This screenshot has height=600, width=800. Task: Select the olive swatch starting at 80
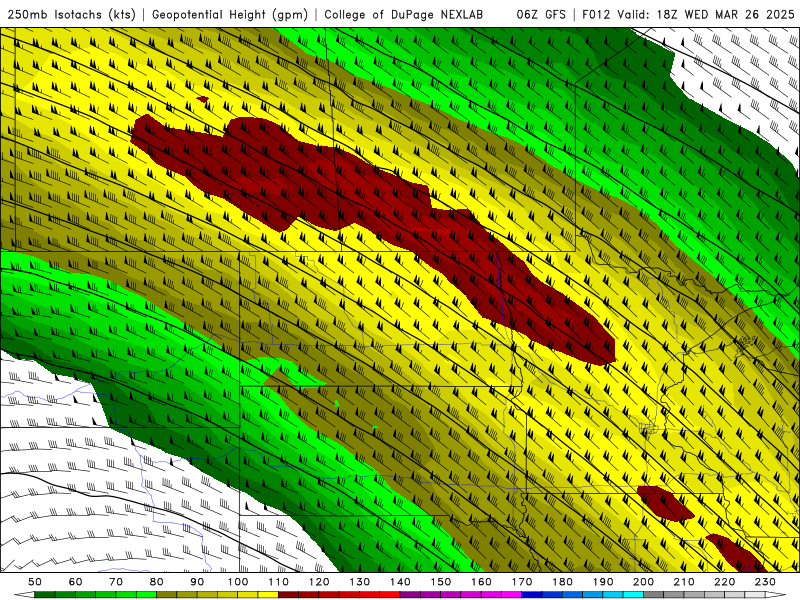click(167, 595)
